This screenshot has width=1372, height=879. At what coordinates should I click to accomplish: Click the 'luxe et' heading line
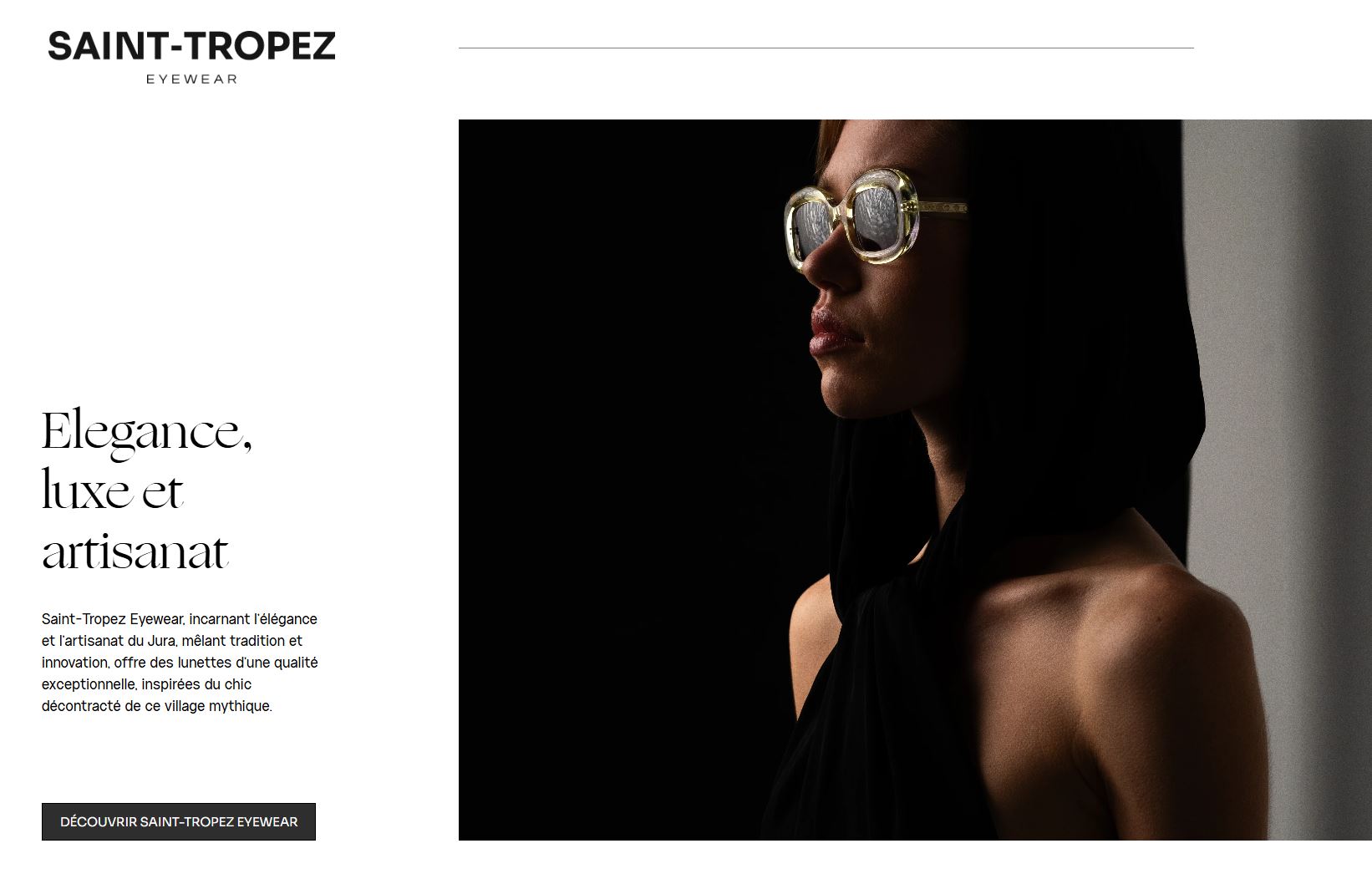[x=112, y=491]
